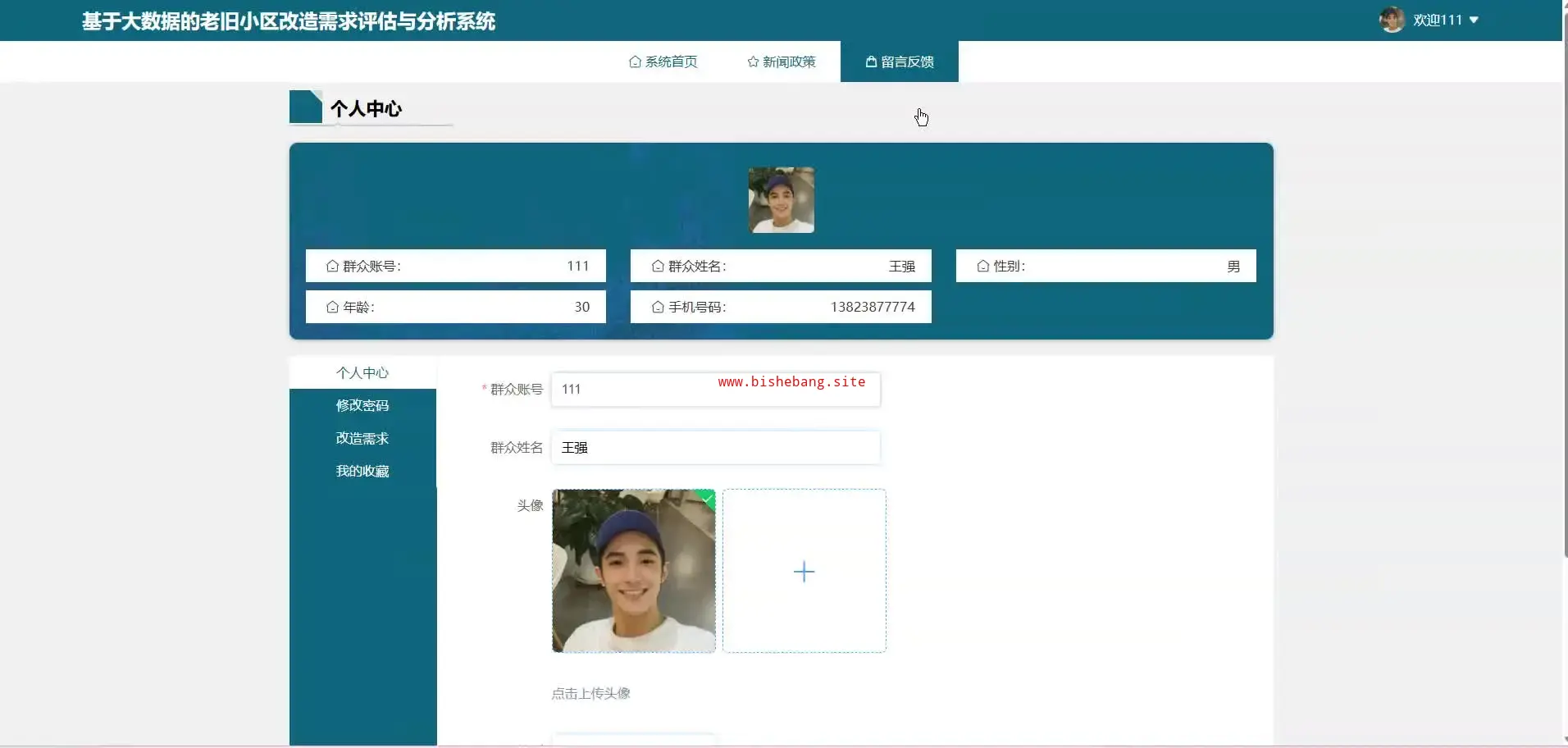This screenshot has height=748, width=1568.
Task: Click the icon beside 群众账号 info card
Action: [332, 266]
